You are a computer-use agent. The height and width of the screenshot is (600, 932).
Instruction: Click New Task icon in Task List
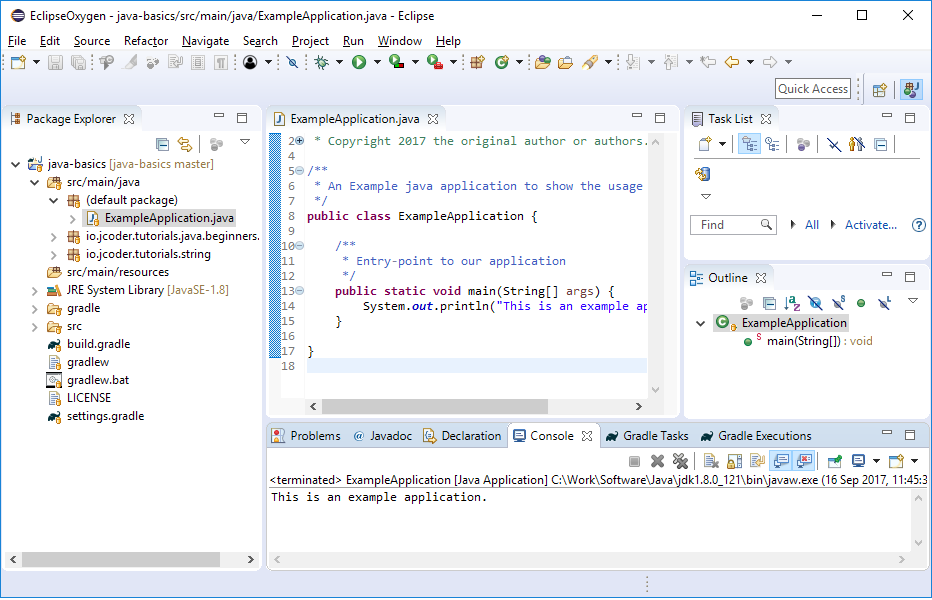point(705,144)
